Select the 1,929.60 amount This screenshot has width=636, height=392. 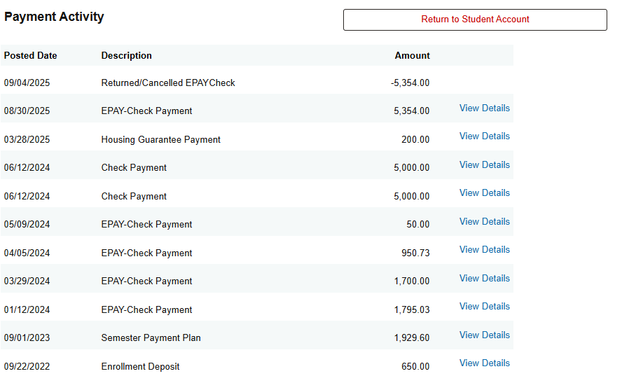pos(412,338)
